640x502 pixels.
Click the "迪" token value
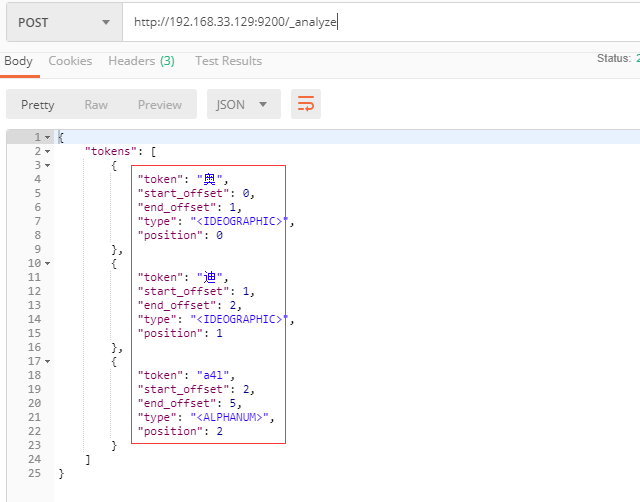210,277
